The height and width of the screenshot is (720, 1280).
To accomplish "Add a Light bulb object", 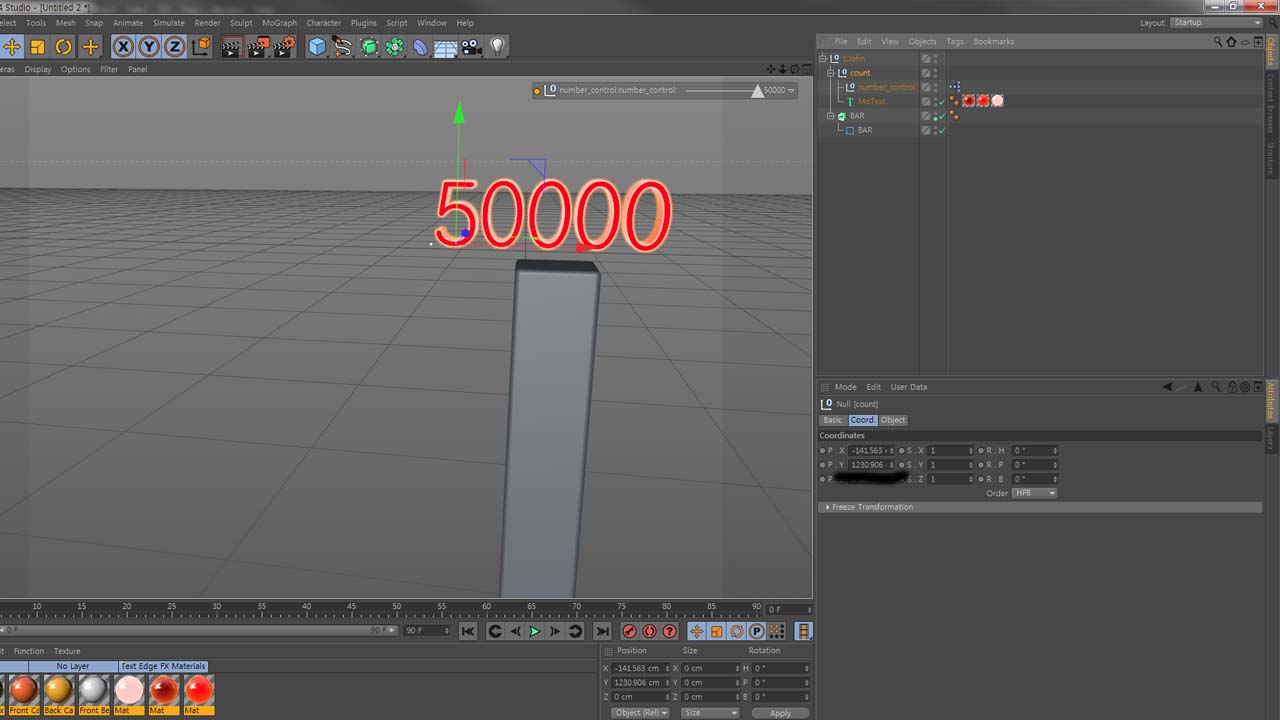I will (x=497, y=47).
